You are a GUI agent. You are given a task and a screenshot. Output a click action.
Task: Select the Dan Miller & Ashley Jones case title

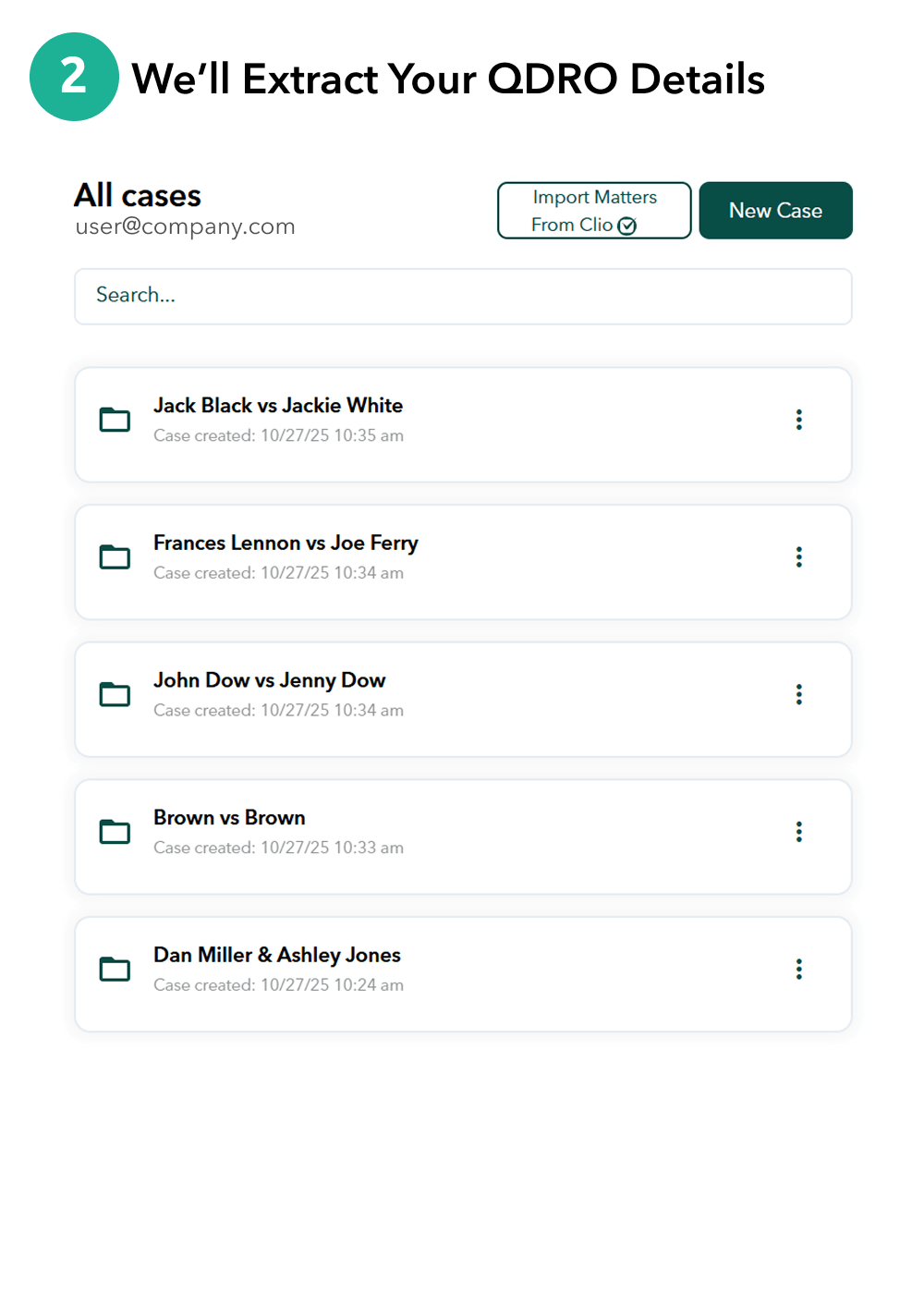277,955
